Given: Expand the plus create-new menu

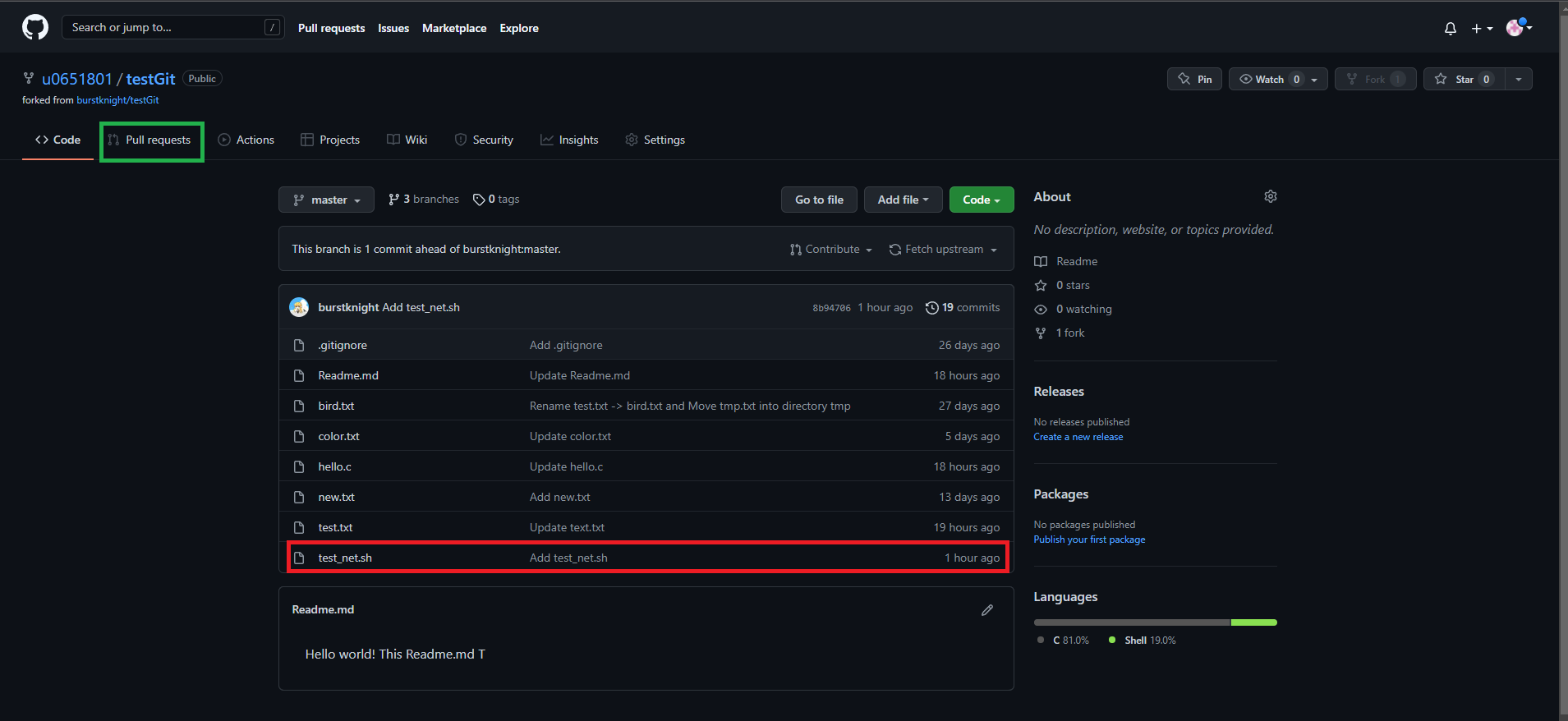Looking at the screenshot, I should tap(1482, 29).
